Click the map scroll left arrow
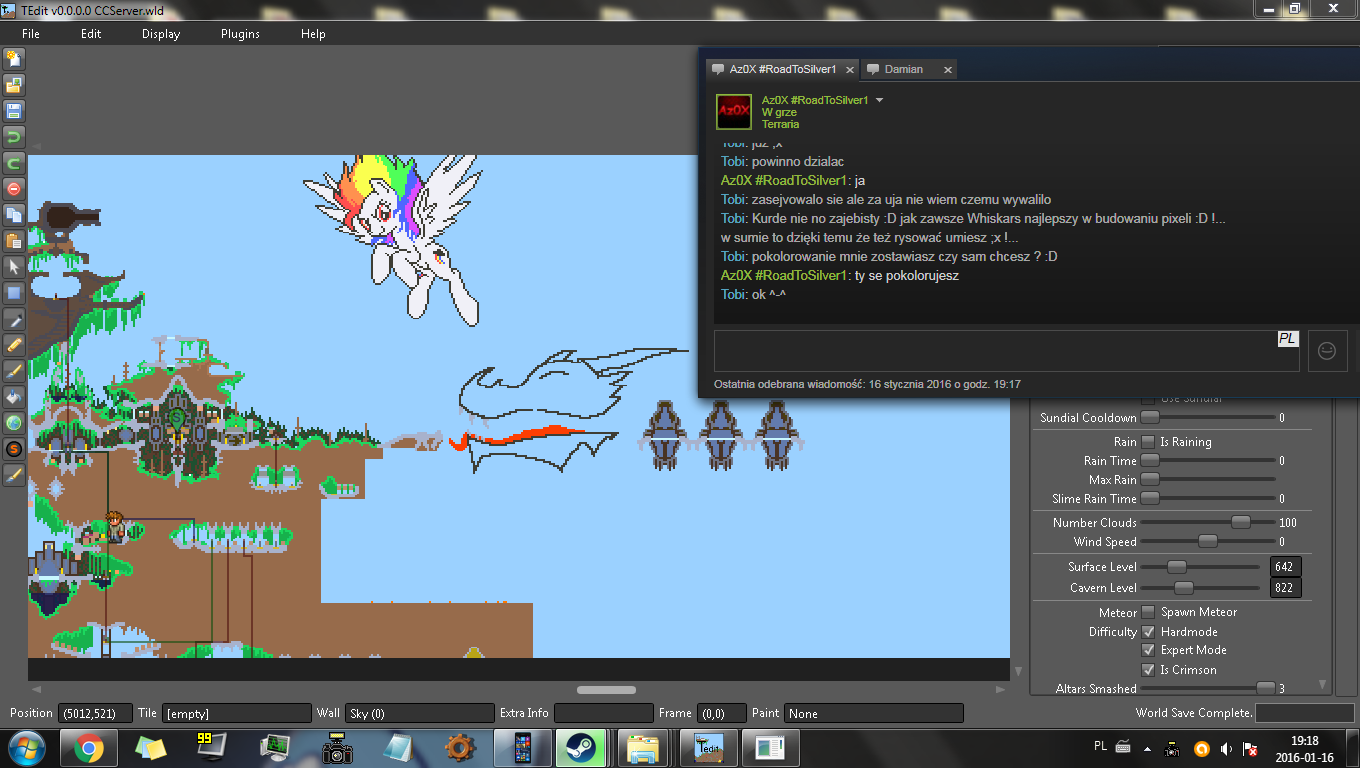The height and width of the screenshot is (768, 1360). pyautogui.click(x=36, y=689)
